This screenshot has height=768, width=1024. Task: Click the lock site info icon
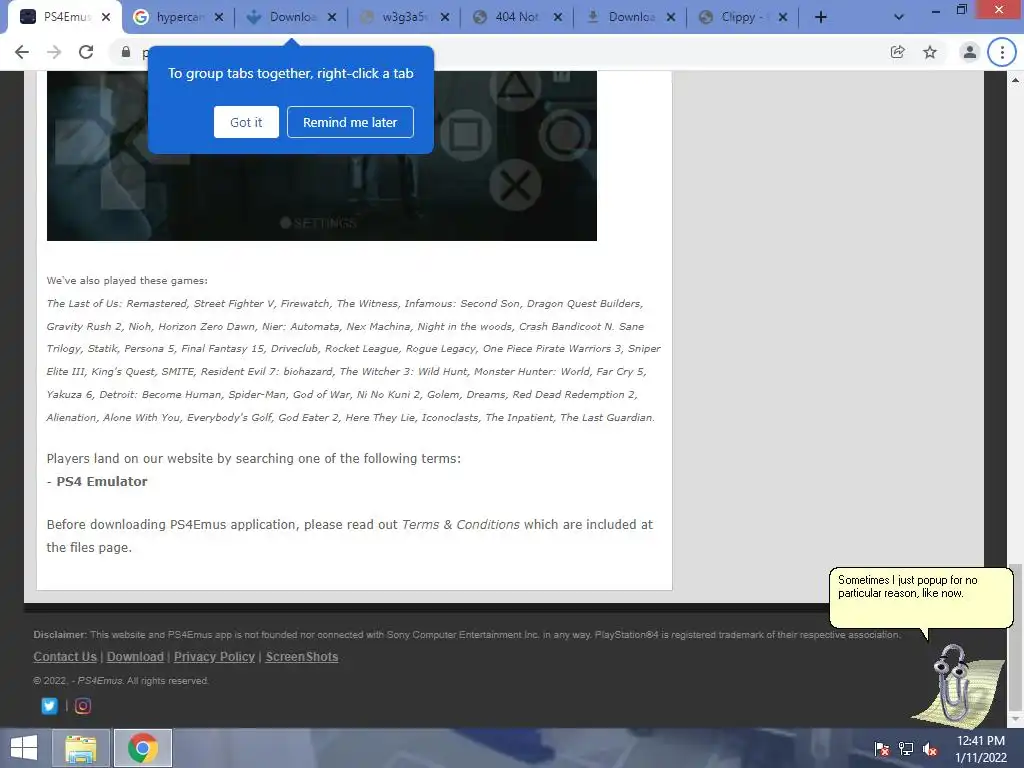tap(125, 52)
